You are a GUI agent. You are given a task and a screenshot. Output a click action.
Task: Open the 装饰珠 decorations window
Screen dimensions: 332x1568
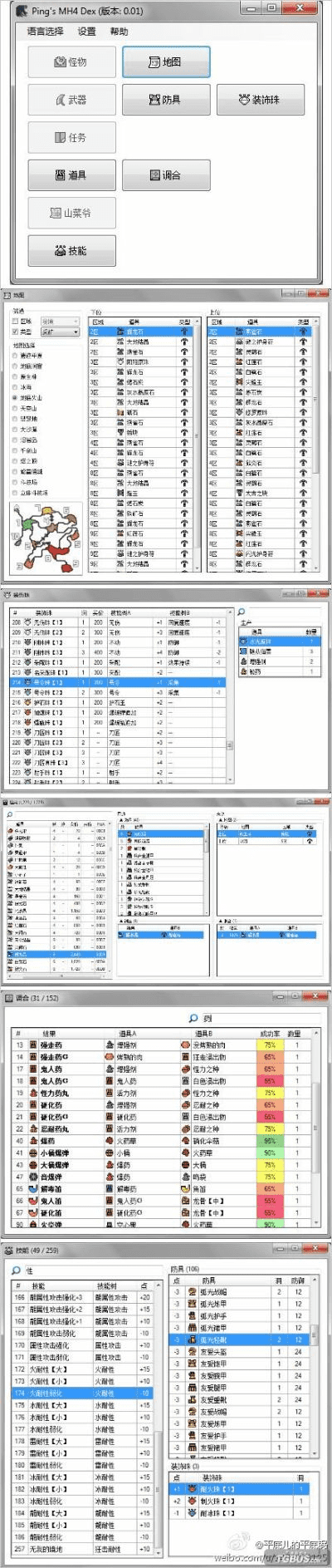pos(260,100)
